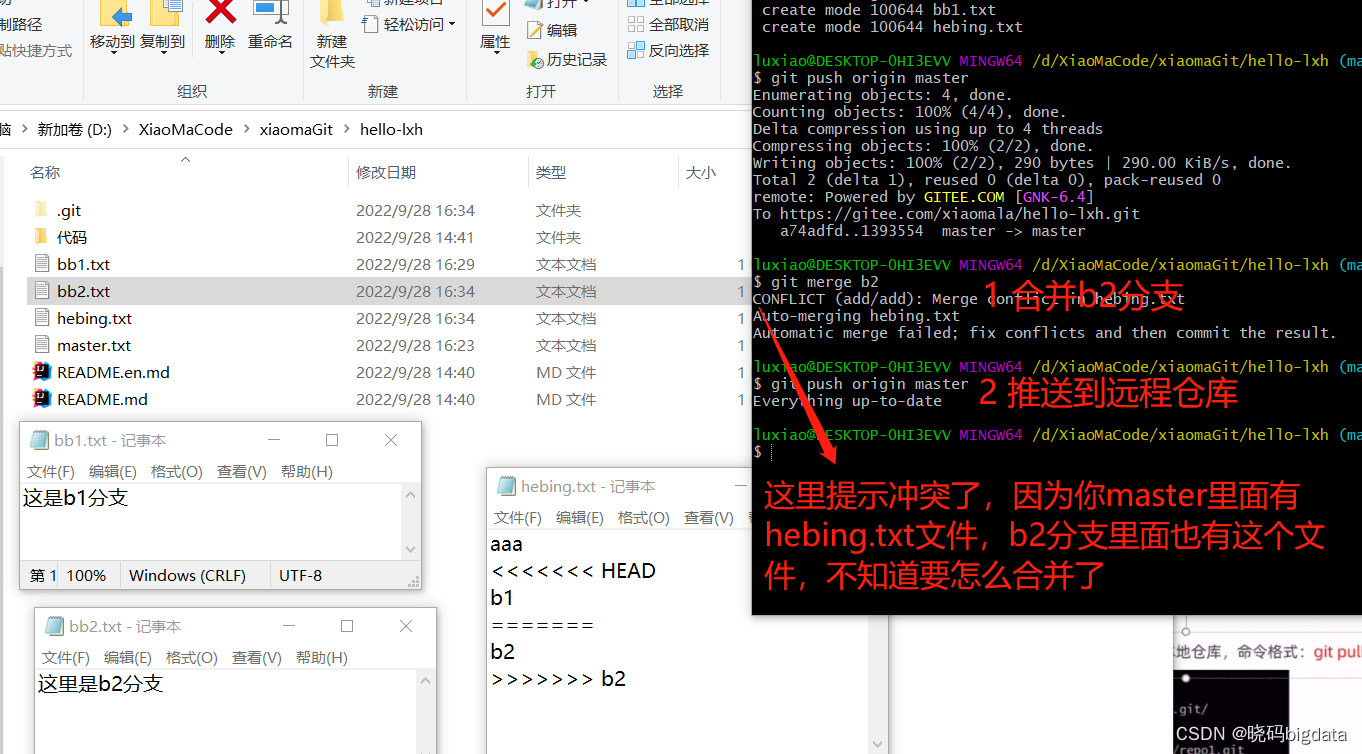
Task: Click Windows (CRLF) in bb1.txt status bar
Action: point(187,575)
